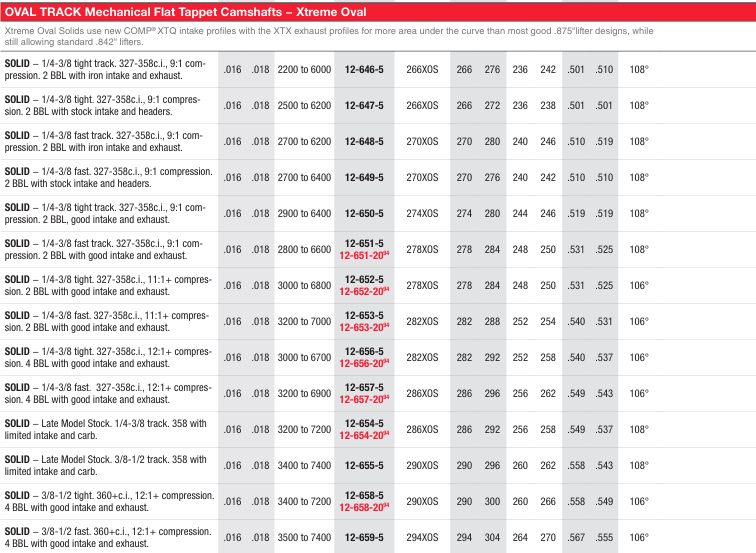Click grind number 274XOS
This screenshot has height=553, width=756.
coord(422,213)
